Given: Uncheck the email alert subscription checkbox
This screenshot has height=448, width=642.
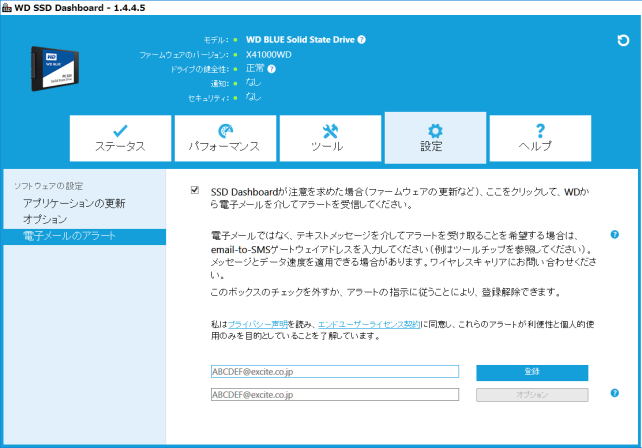Looking at the screenshot, I should pos(195,190).
